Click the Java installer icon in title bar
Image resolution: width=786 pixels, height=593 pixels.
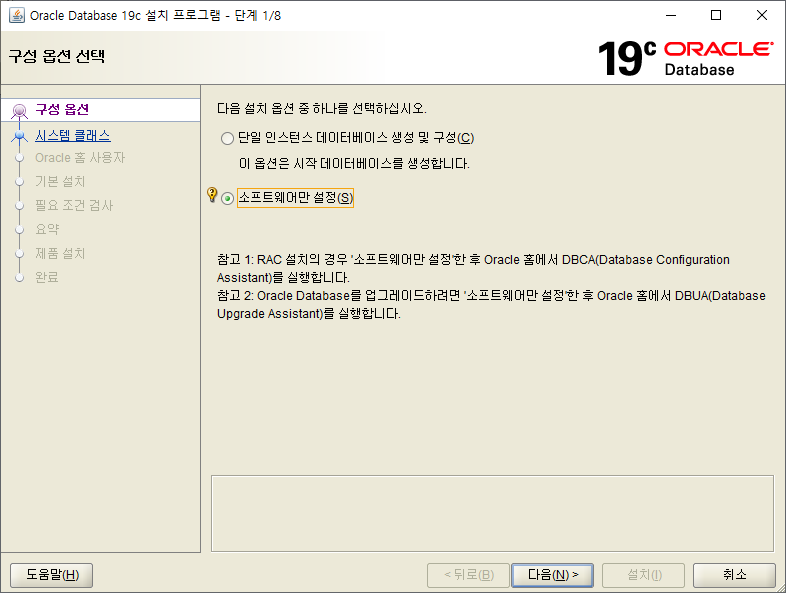click(17, 15)
